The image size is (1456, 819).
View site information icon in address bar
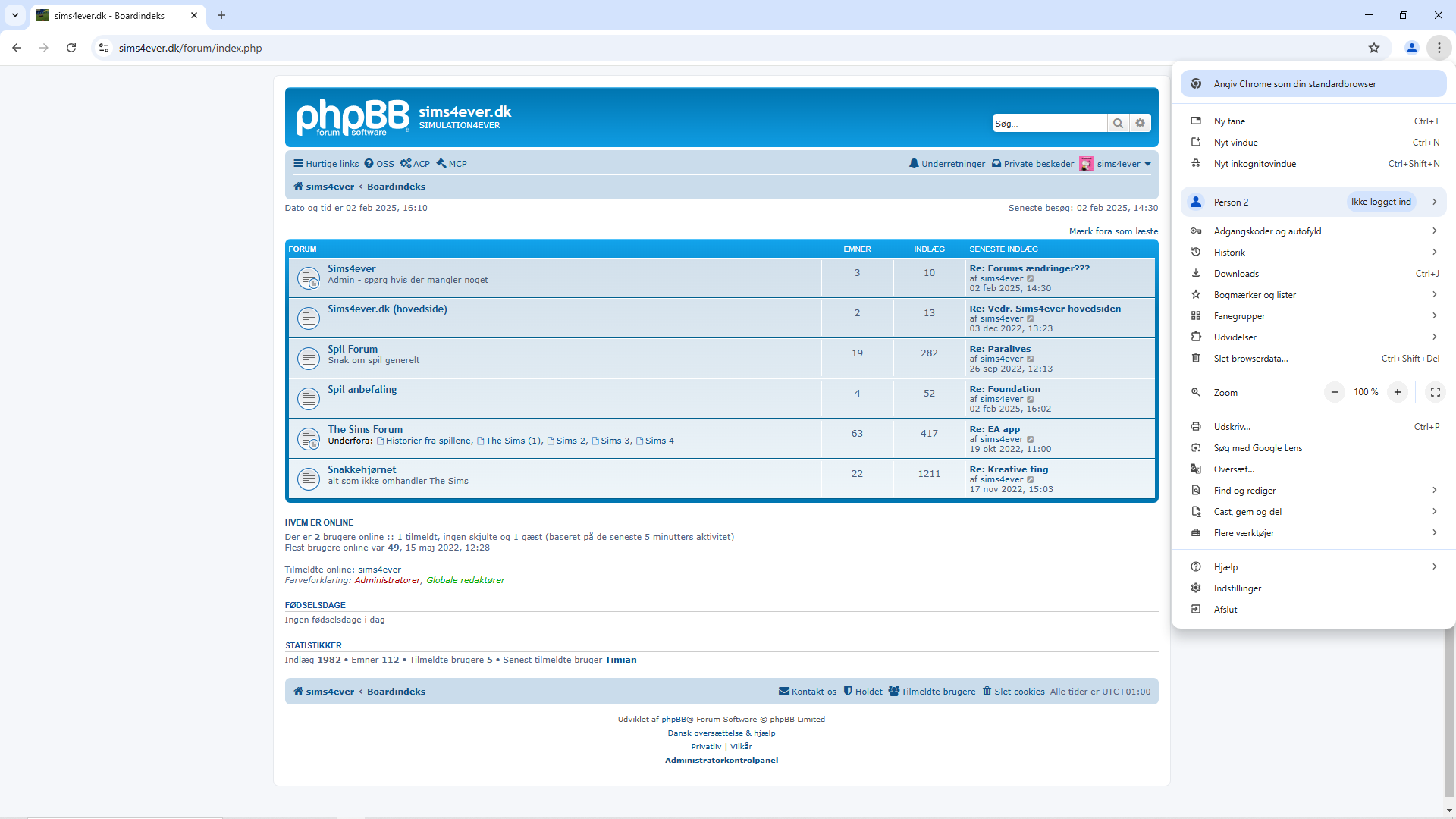[x=104, y=48]
